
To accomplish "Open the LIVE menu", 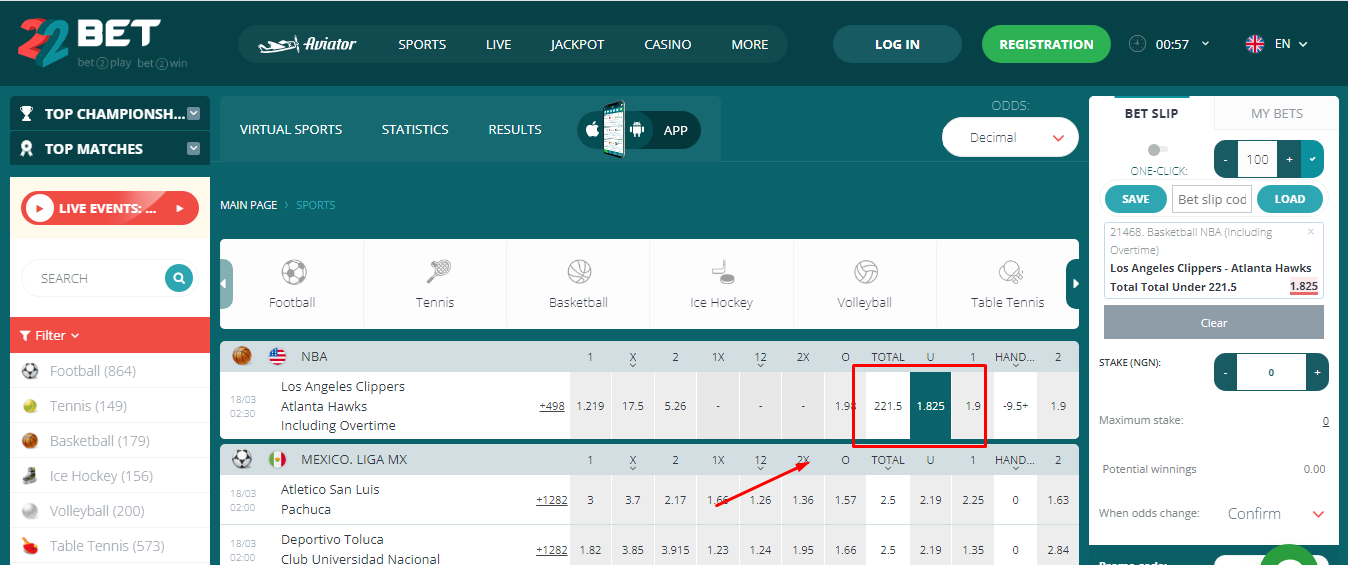I will click(499, 44).
